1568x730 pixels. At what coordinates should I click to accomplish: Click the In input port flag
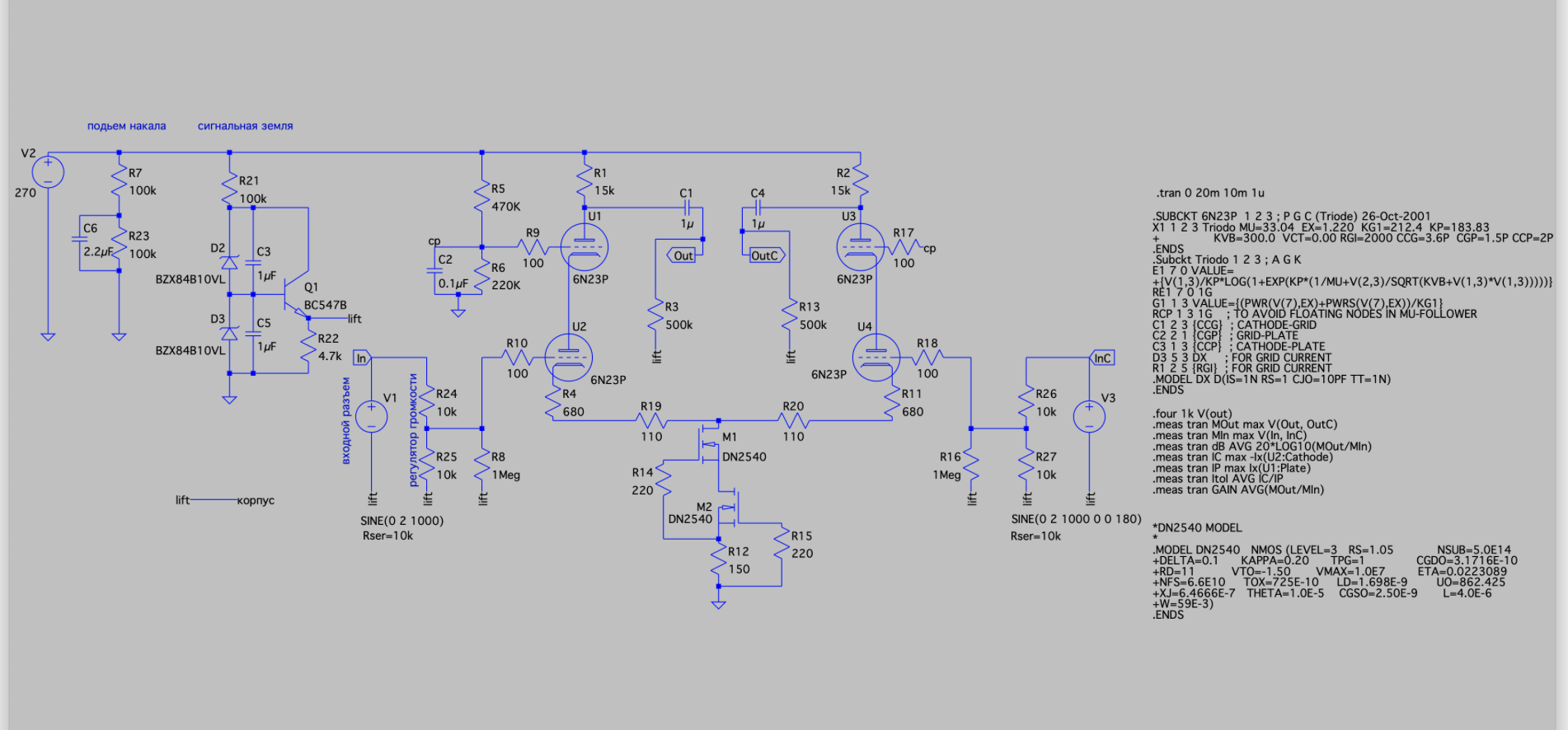click(361, 358)
